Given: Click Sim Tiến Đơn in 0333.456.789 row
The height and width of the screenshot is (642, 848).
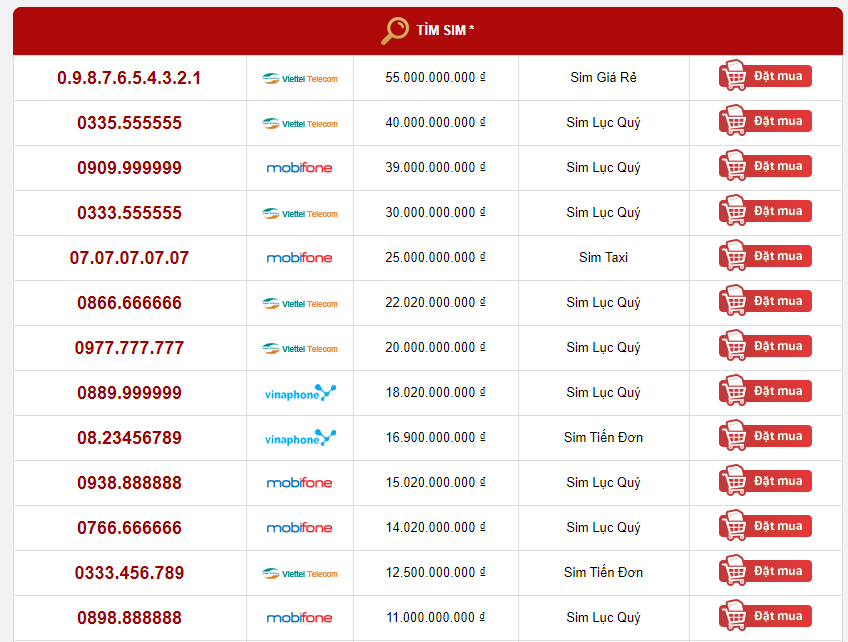Looking at the screenshot, I should 603,572.
